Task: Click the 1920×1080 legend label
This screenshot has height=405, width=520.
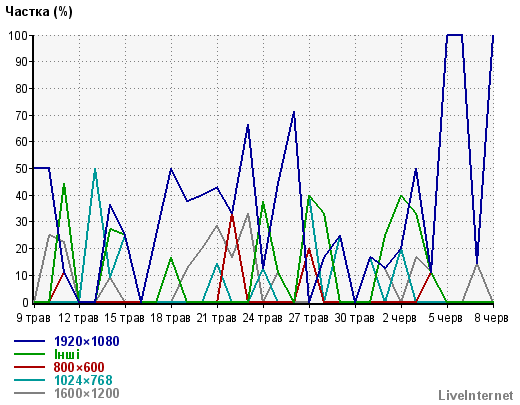Action: 87,341
